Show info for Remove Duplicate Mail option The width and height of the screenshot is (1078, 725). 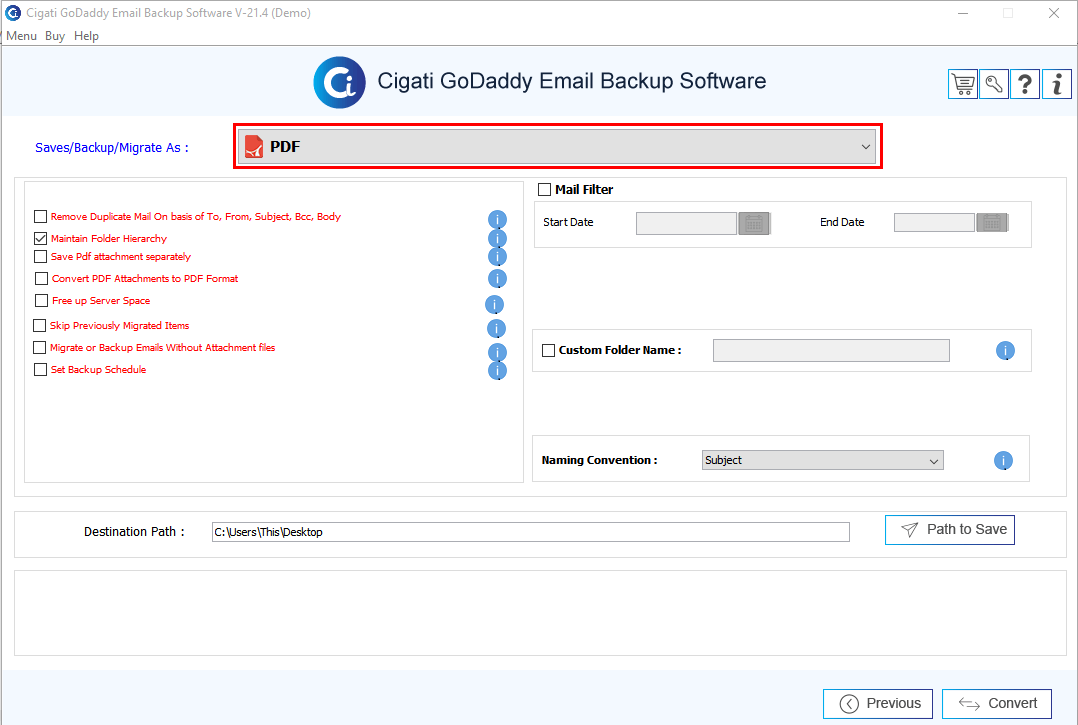[x=497, y=219]
